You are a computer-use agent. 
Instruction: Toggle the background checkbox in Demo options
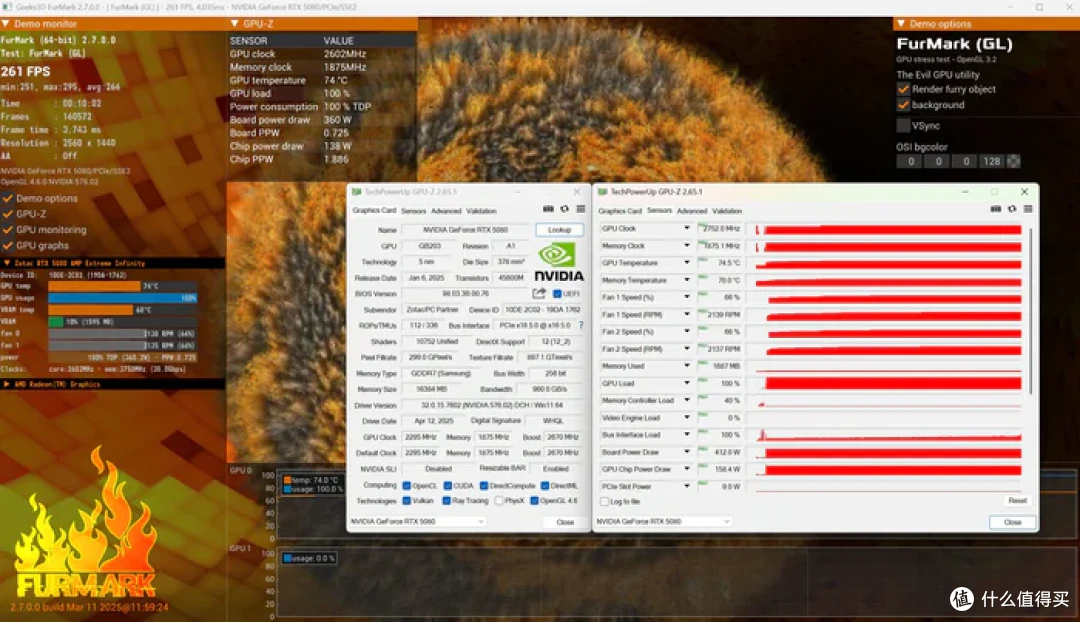[903, 105]
